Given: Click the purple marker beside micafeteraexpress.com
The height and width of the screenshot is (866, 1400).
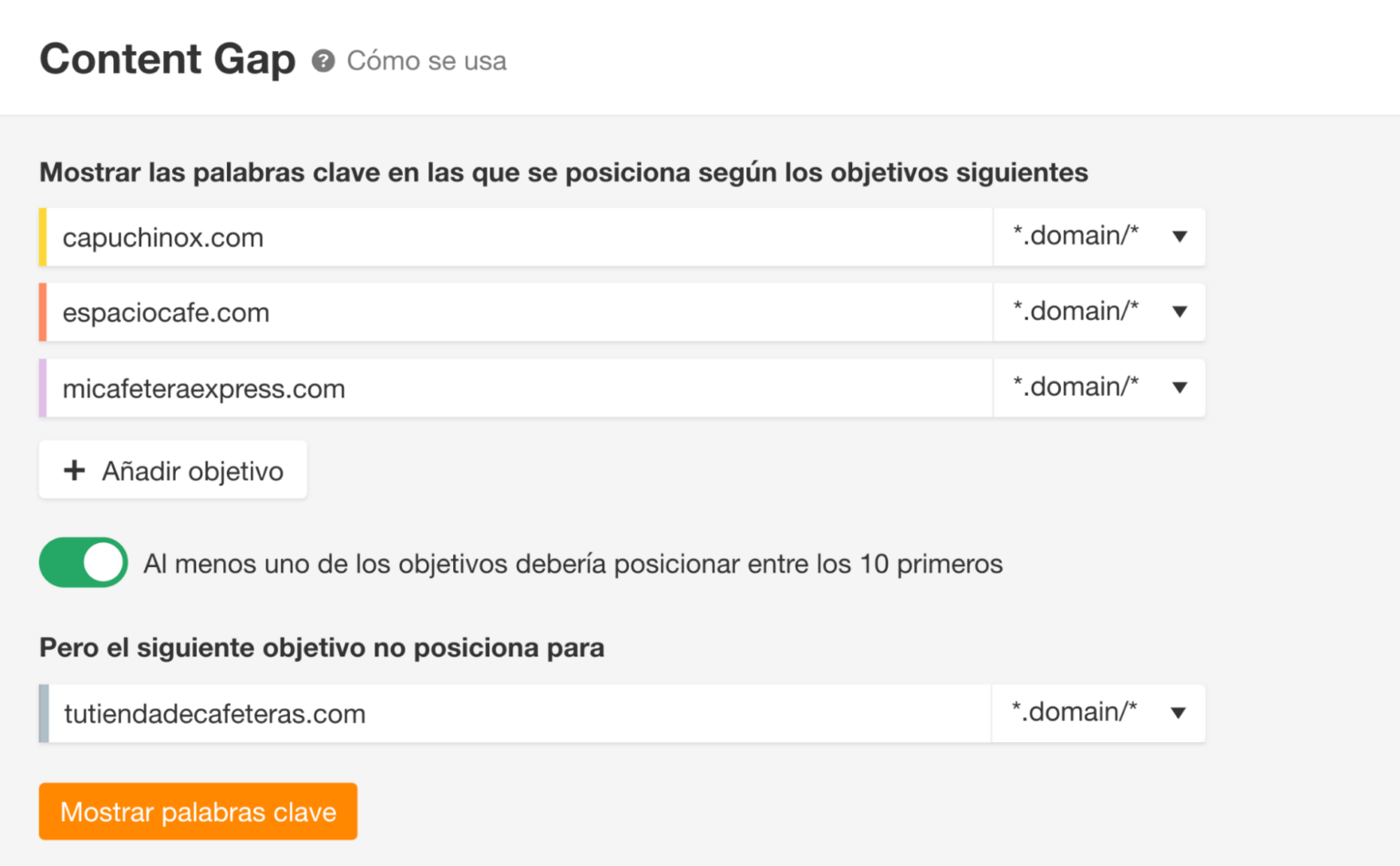Looking at the screenshot, I should 42,387.
